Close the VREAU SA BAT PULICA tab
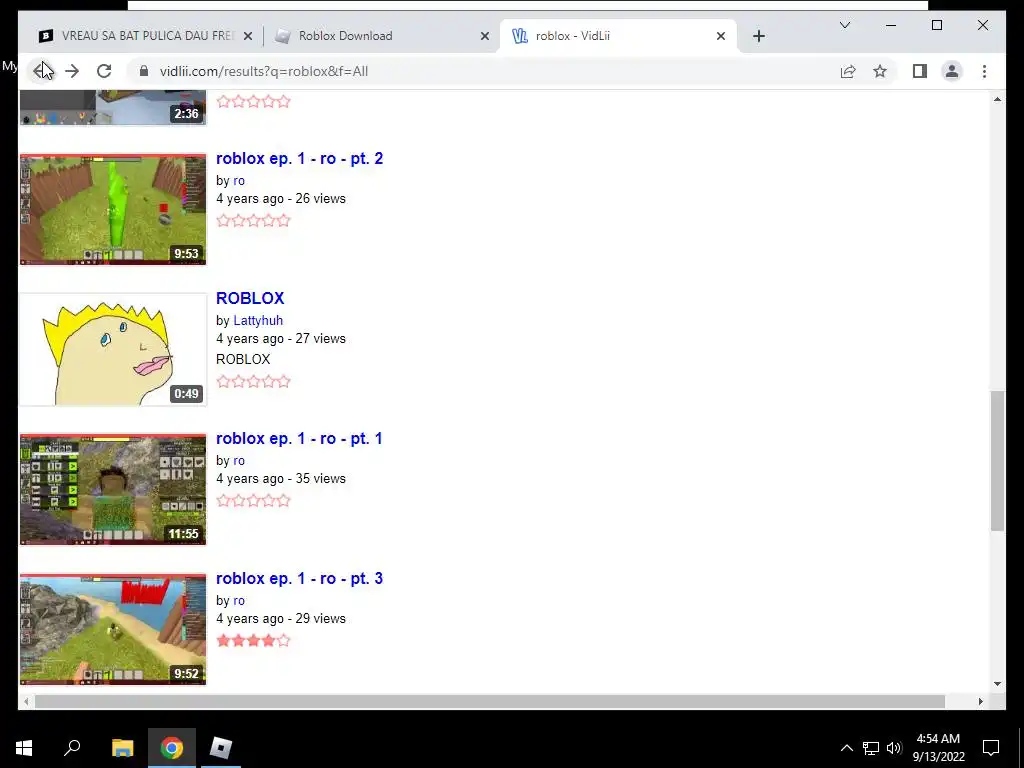 248,36
